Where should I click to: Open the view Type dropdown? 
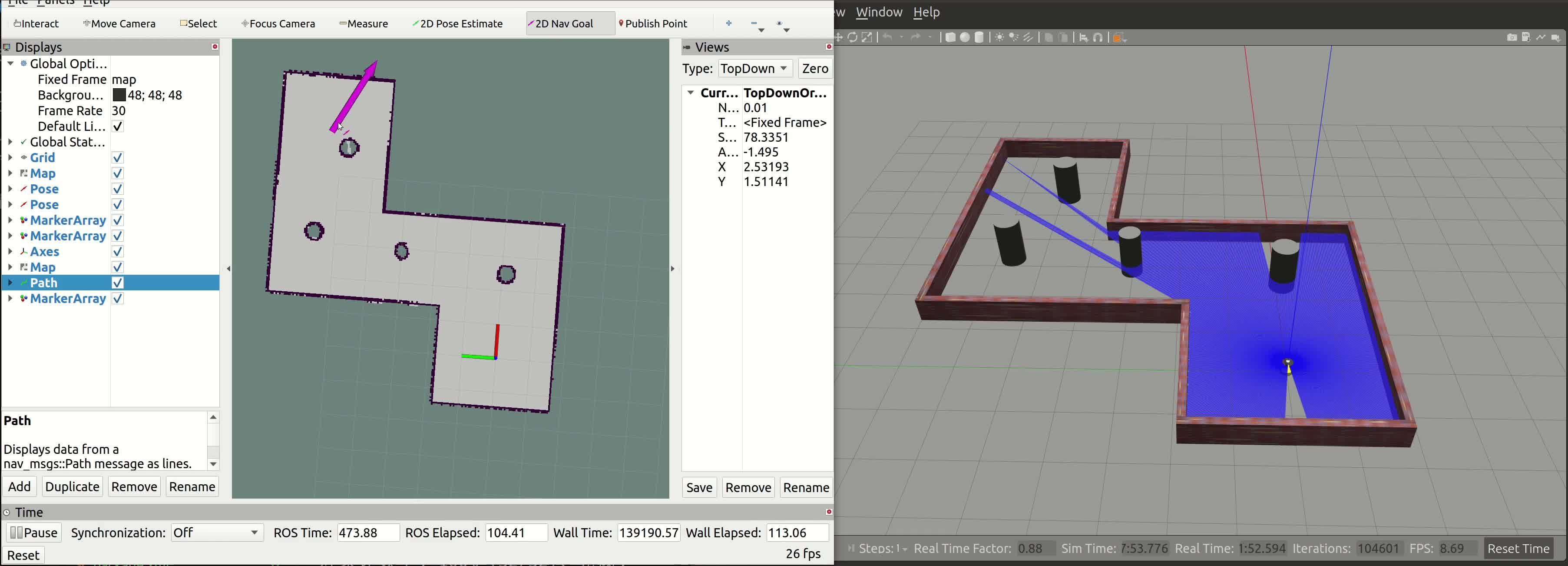pos(755,68)
